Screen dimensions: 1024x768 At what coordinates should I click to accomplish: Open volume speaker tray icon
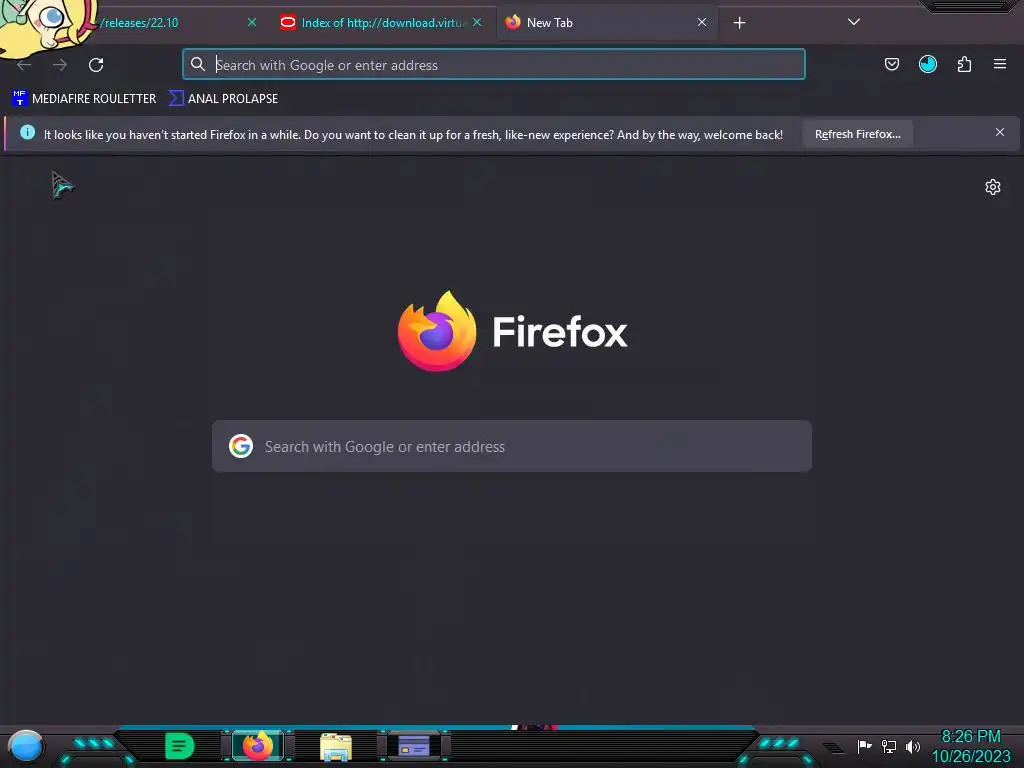(912, 746)
